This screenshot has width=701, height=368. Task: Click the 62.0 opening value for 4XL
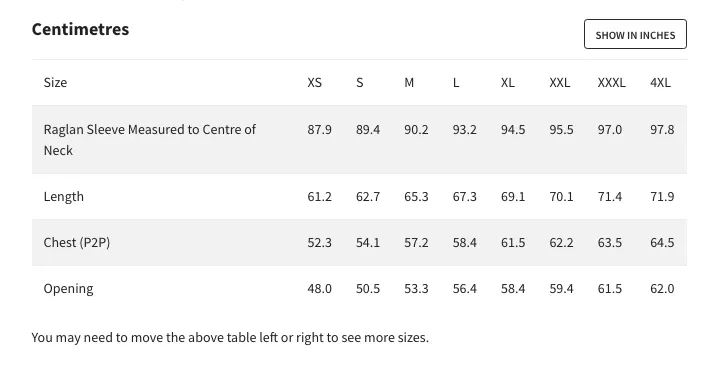pyautogui.click(x=662, y=289)
